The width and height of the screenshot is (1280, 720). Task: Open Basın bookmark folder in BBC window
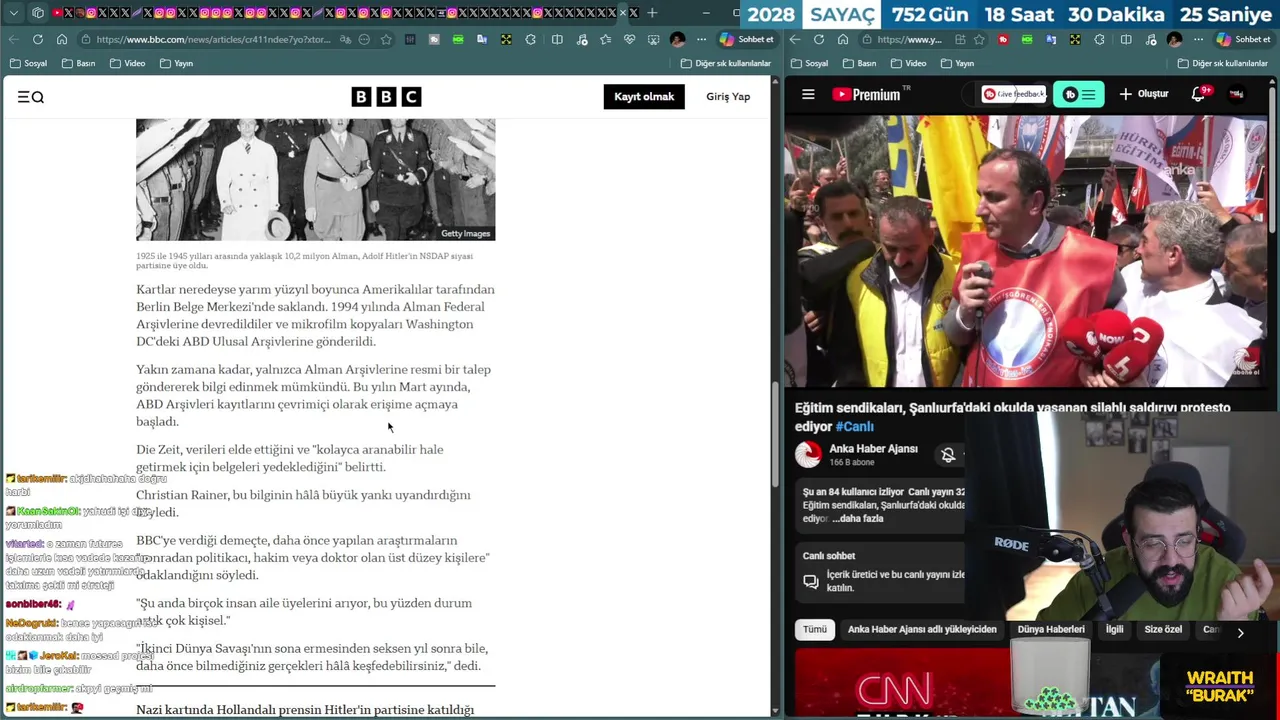(78, 63)
